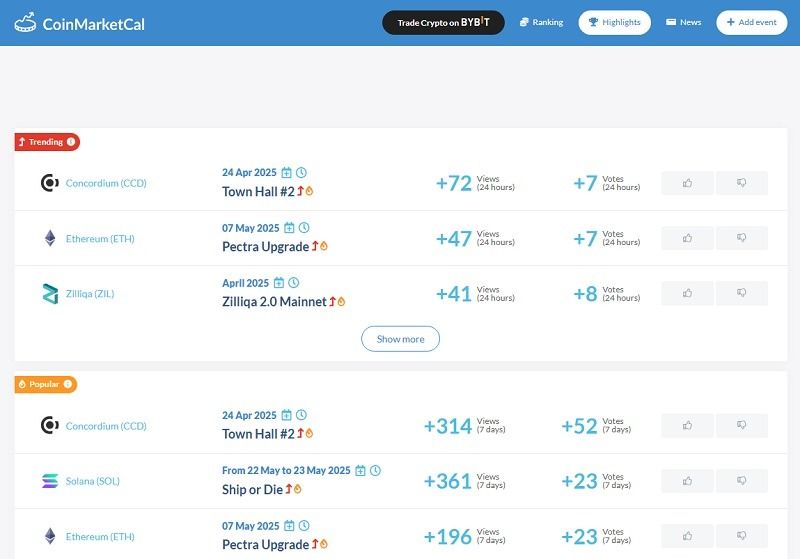Screen dimensions: 800x559
Task: Open the CoinMarketCal logo home link
Action: pos(80,23)
